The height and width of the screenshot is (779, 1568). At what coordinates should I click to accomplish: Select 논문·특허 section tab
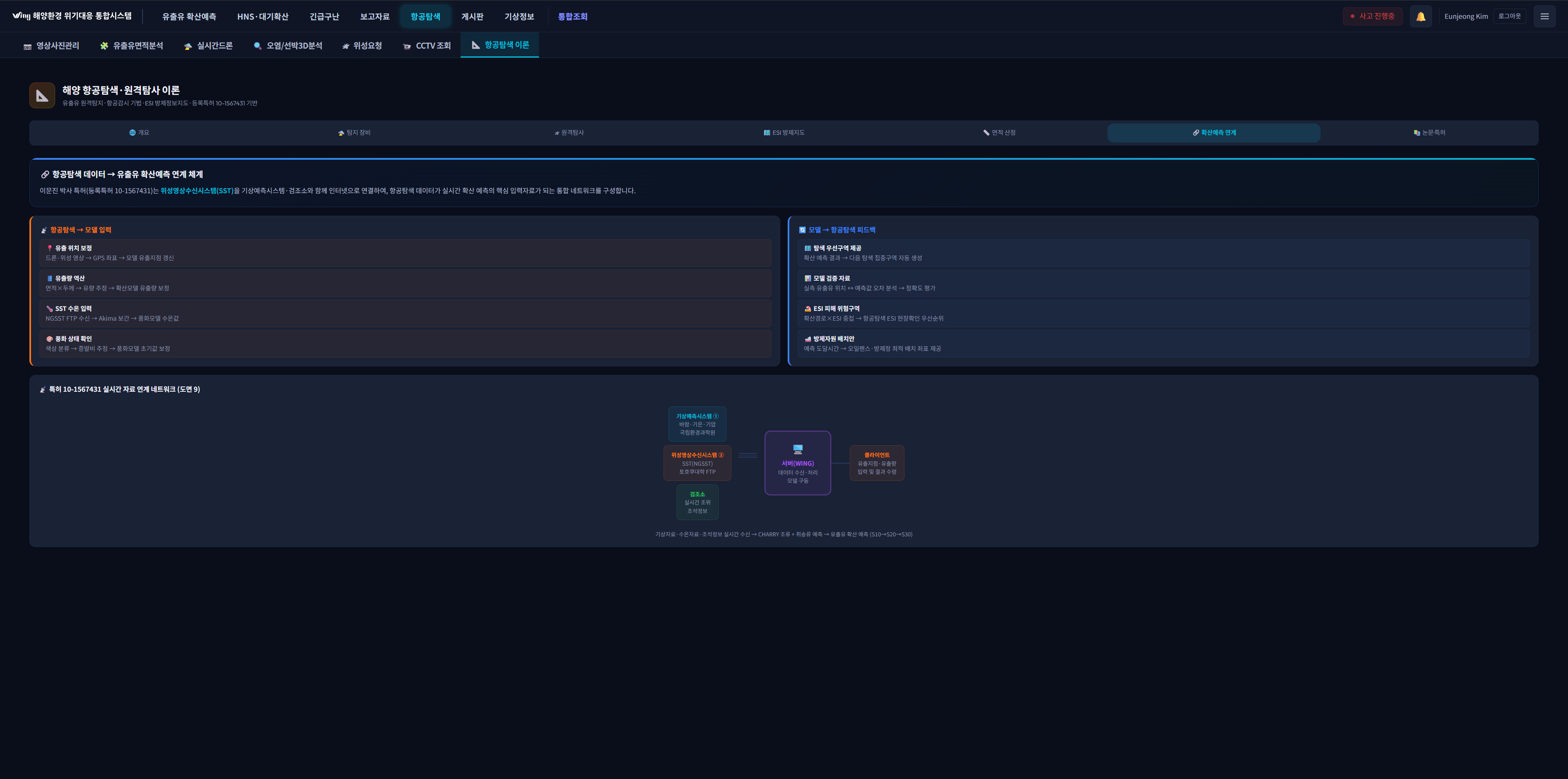(x=1429, y=133)
